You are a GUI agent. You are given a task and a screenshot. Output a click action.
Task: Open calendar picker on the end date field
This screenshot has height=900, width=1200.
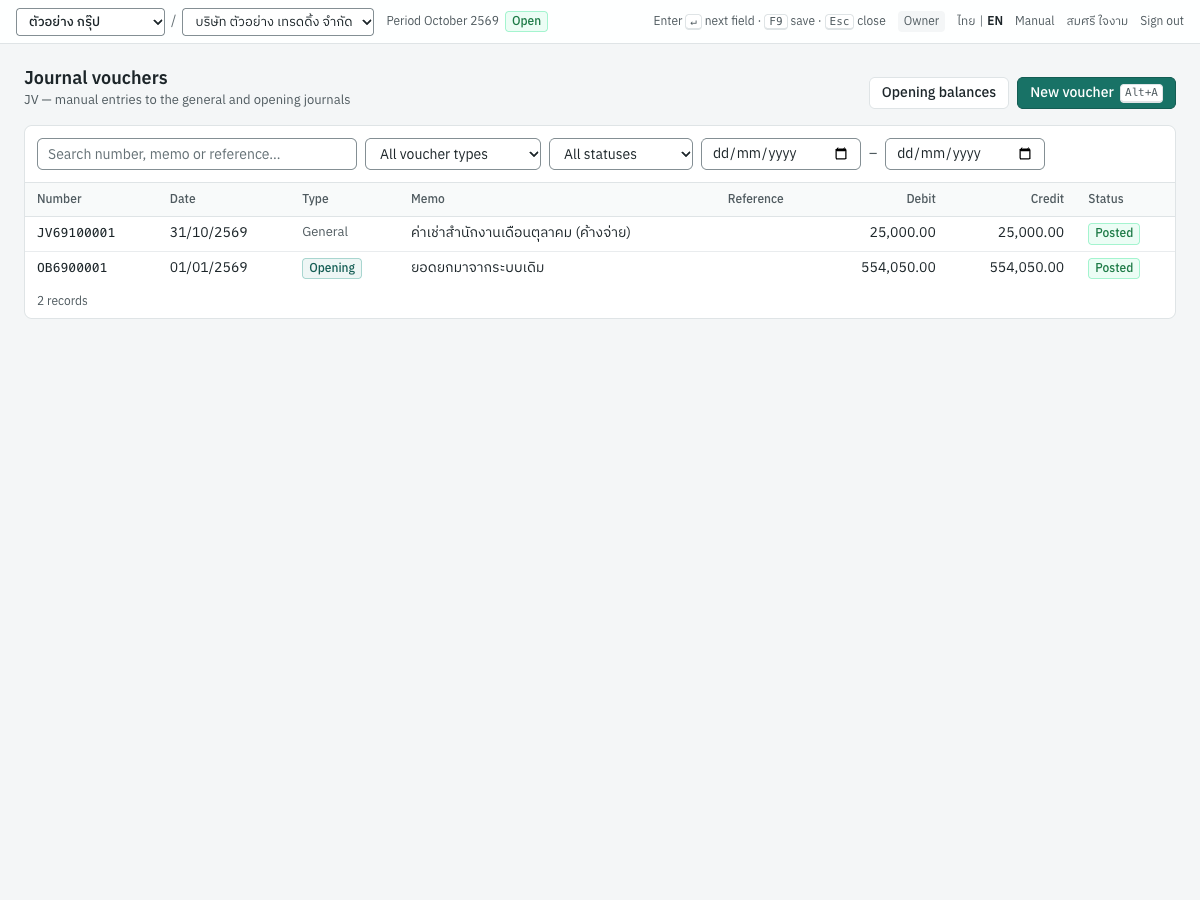point(1025,154)
